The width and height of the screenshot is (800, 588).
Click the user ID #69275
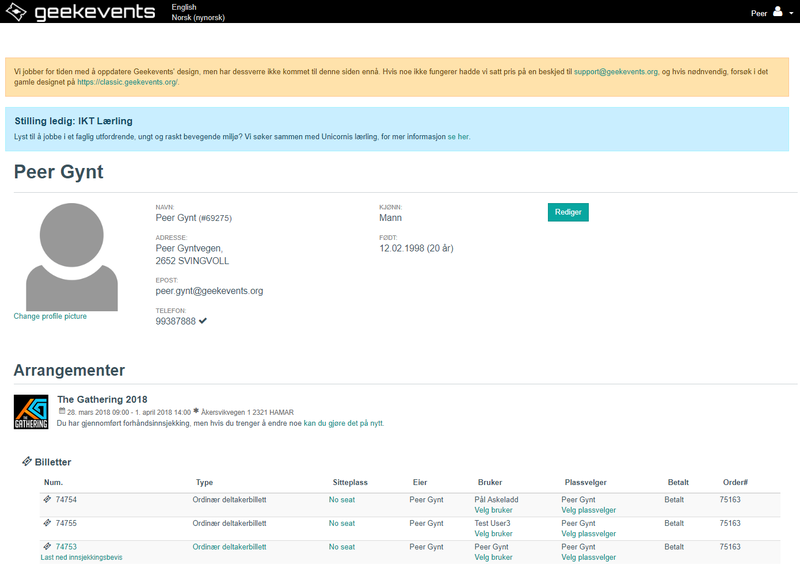click(x=215, y=218)
